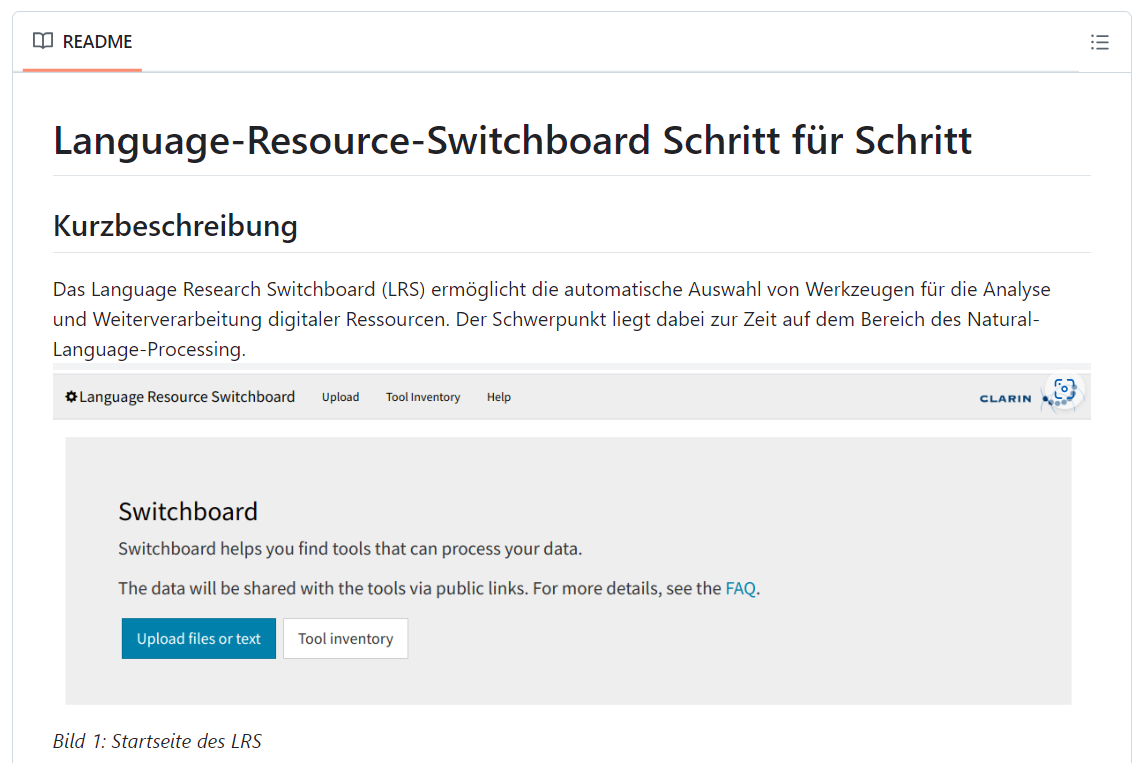Image resolution: width=1147 pixels, height=763 pixels.
Task: Switch to the README tab
Action: pos(96,41)
